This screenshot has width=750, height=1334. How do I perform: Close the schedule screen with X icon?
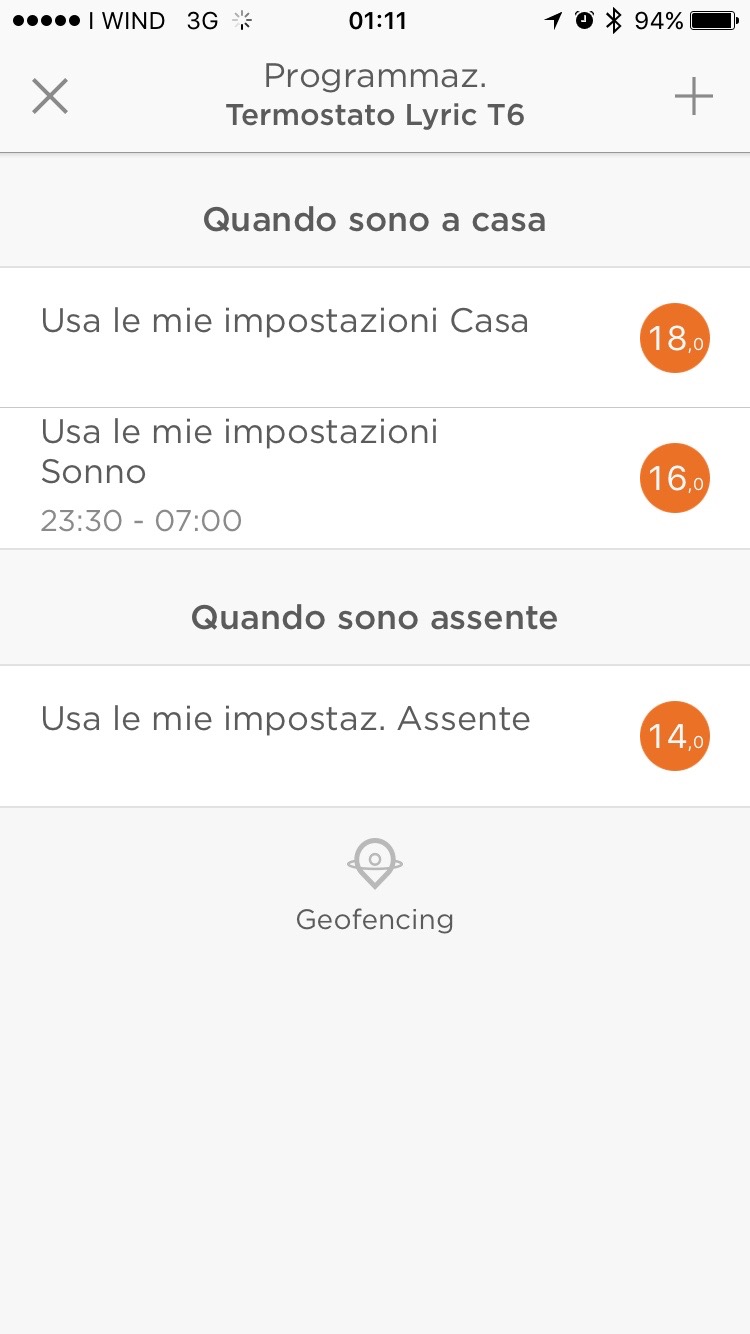coord(49,96)
